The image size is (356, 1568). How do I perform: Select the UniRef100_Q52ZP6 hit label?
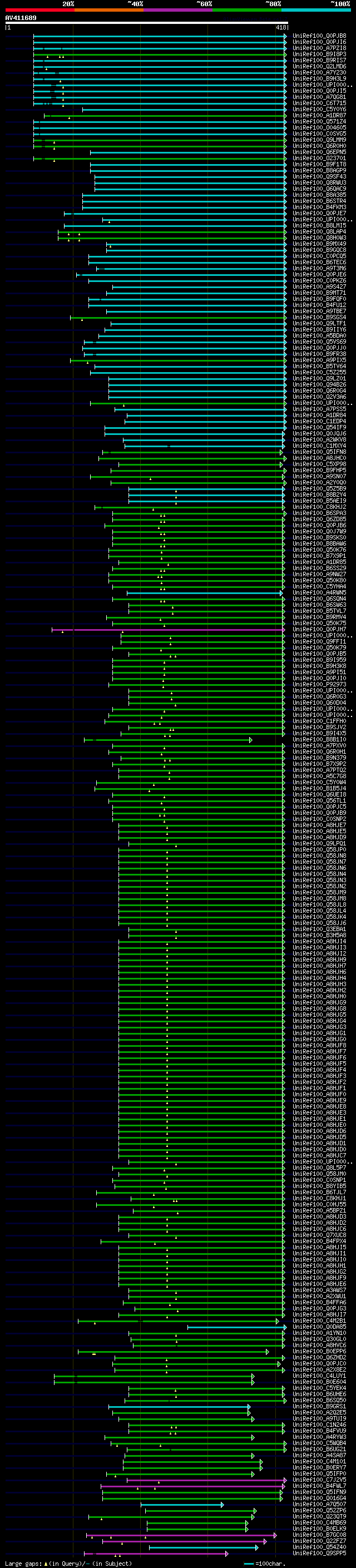(319, 1510)
